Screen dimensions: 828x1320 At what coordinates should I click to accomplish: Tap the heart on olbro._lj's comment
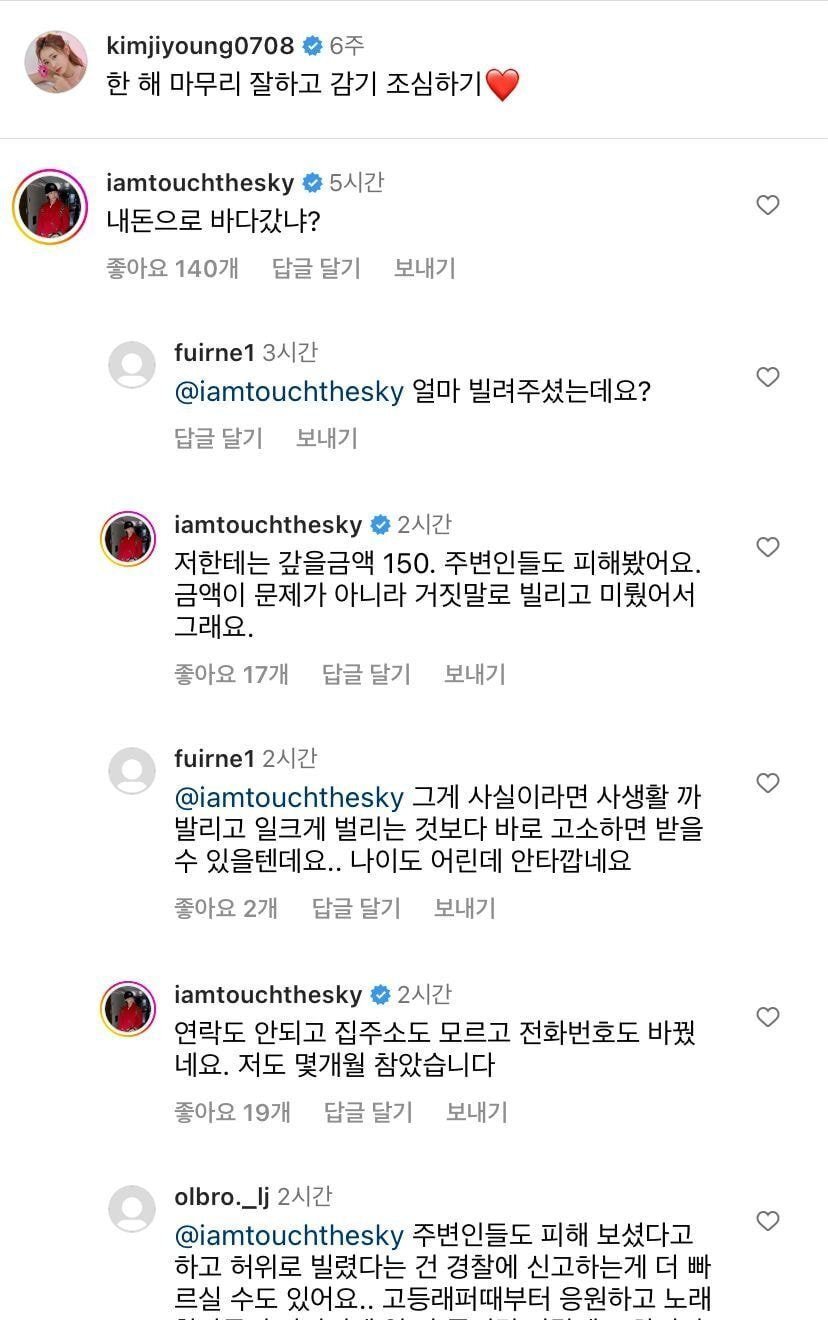[768, 1221]
